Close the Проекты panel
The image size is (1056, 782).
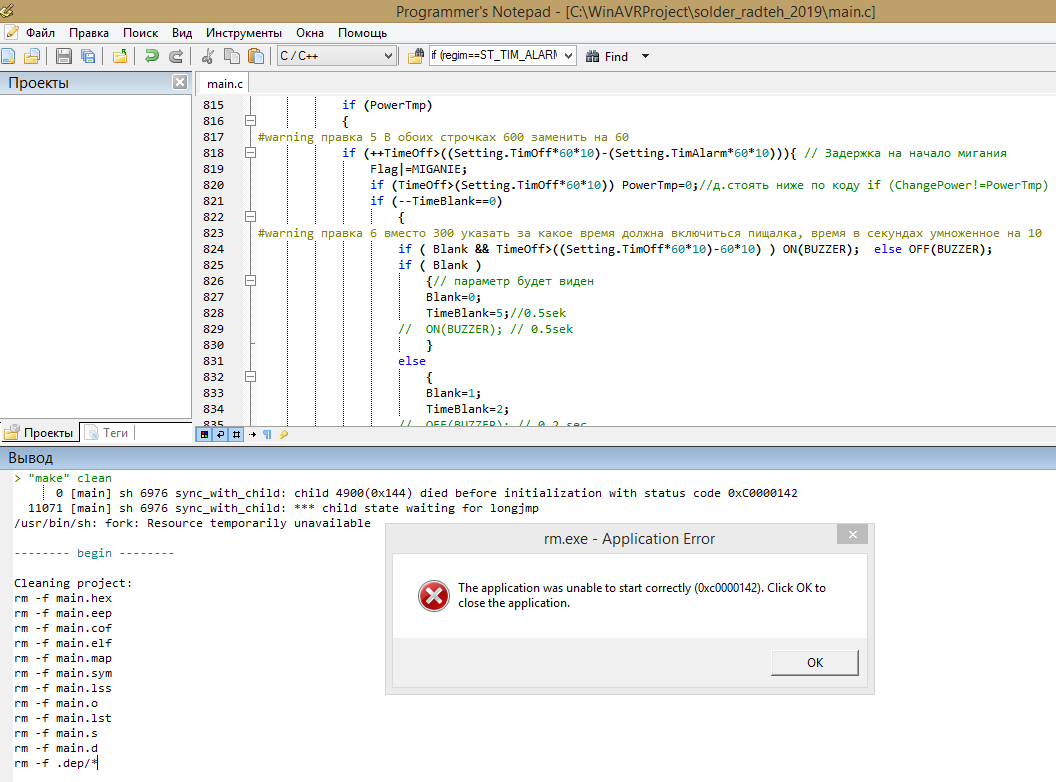[x=180, y=82]
